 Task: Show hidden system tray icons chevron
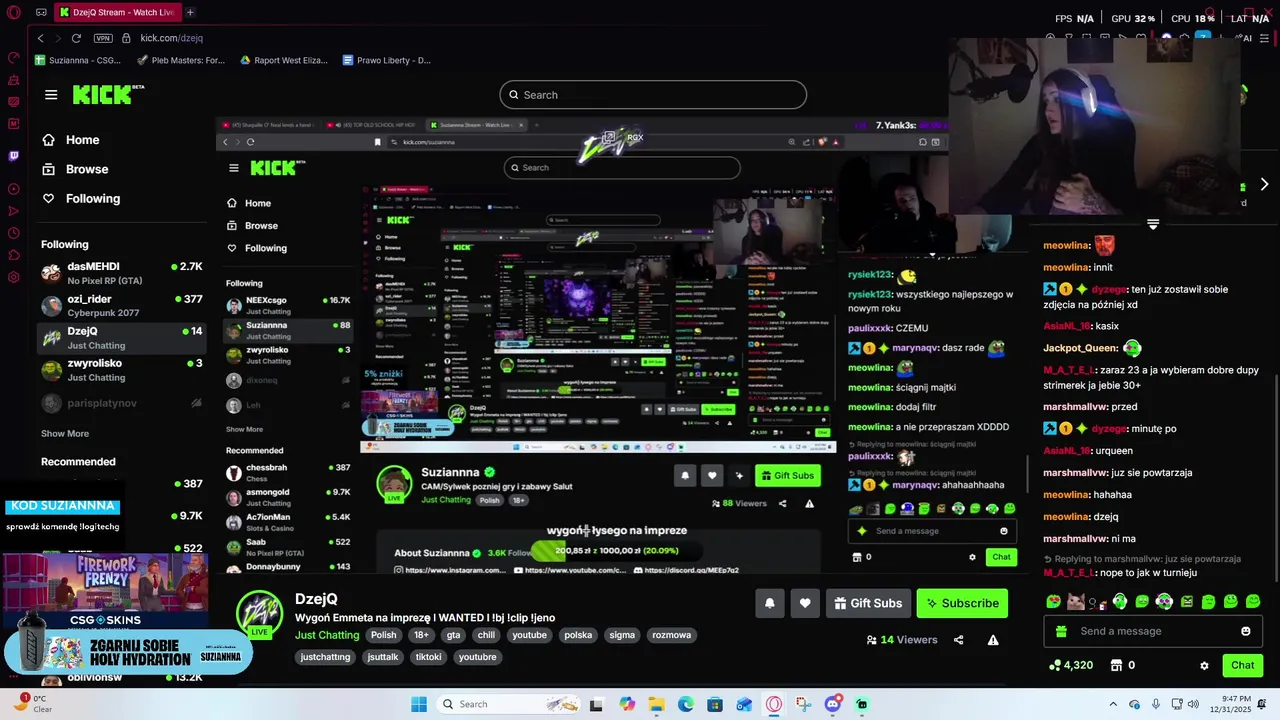tap(1113, 704)
